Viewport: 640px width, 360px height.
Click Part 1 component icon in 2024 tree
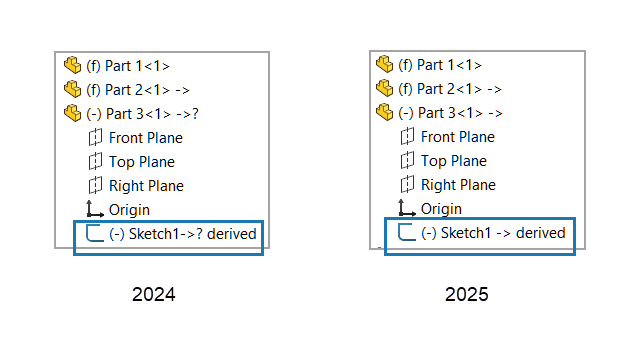(73, 65)
